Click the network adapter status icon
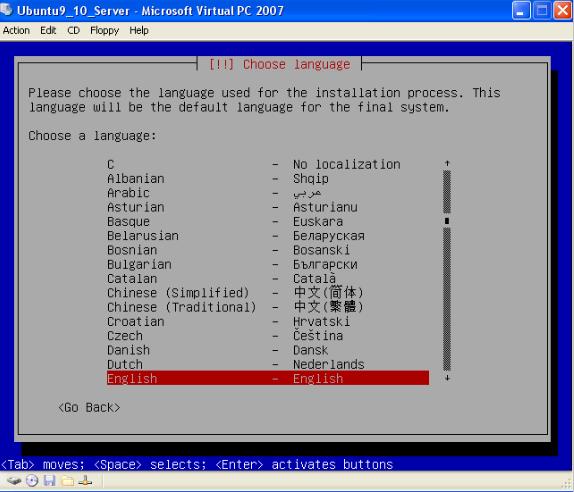 pyautogui.click(x=85, y=480)
